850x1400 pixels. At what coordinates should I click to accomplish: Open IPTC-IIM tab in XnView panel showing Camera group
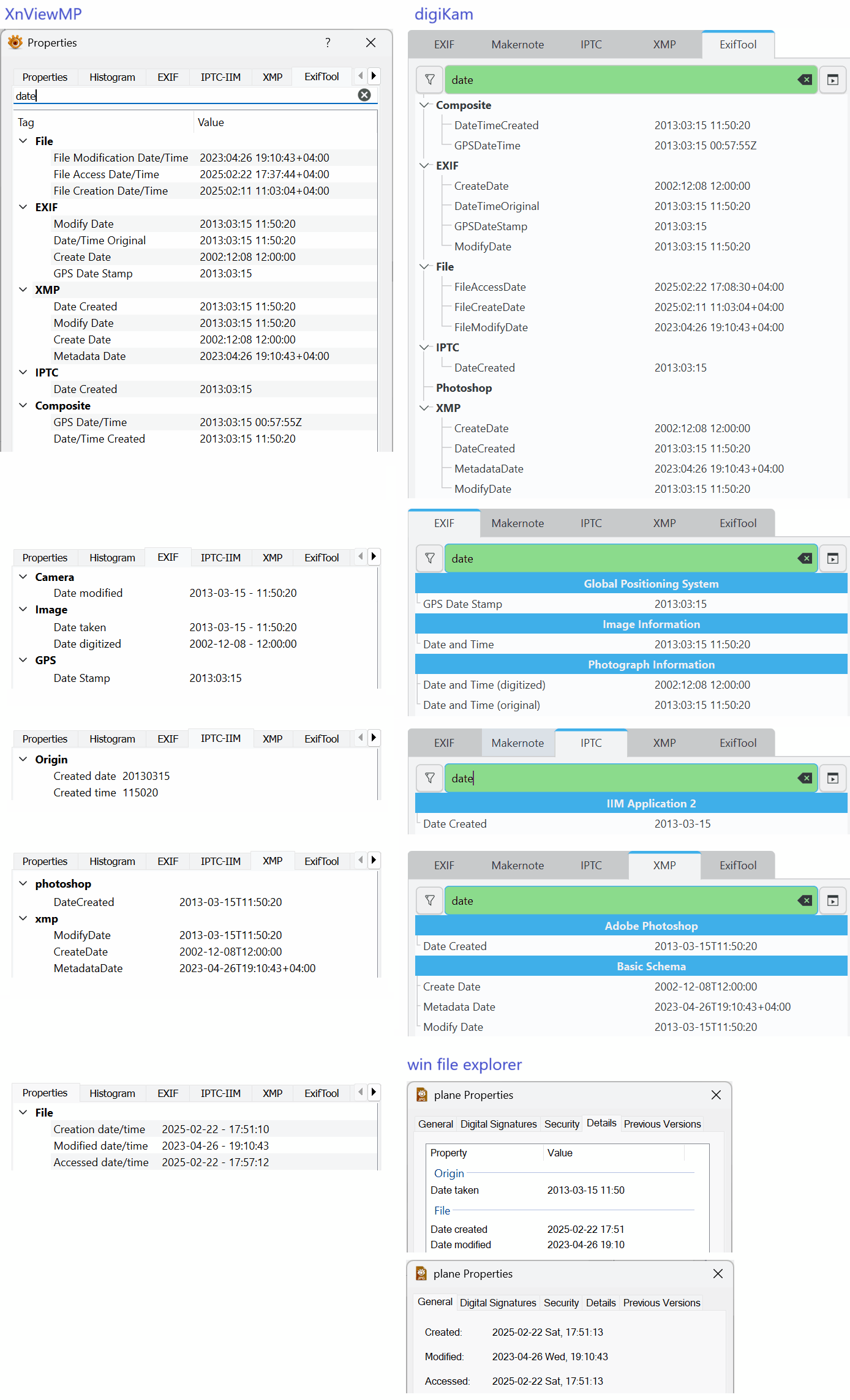point(220,558)
